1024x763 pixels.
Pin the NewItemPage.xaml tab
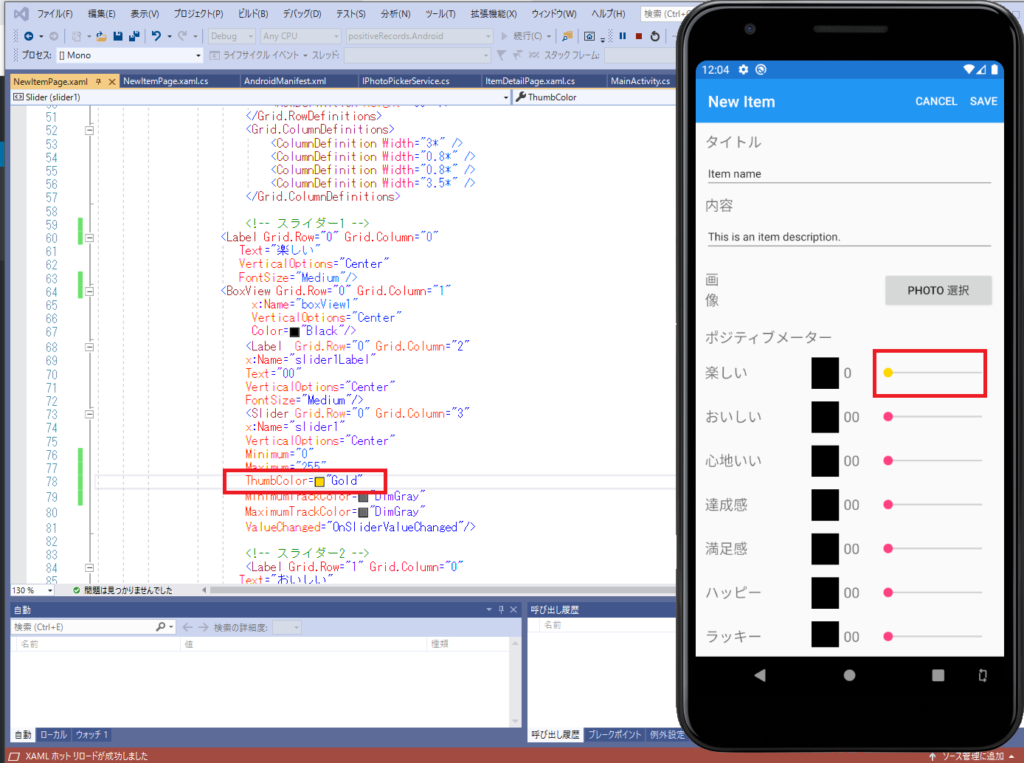coord(98,81)
